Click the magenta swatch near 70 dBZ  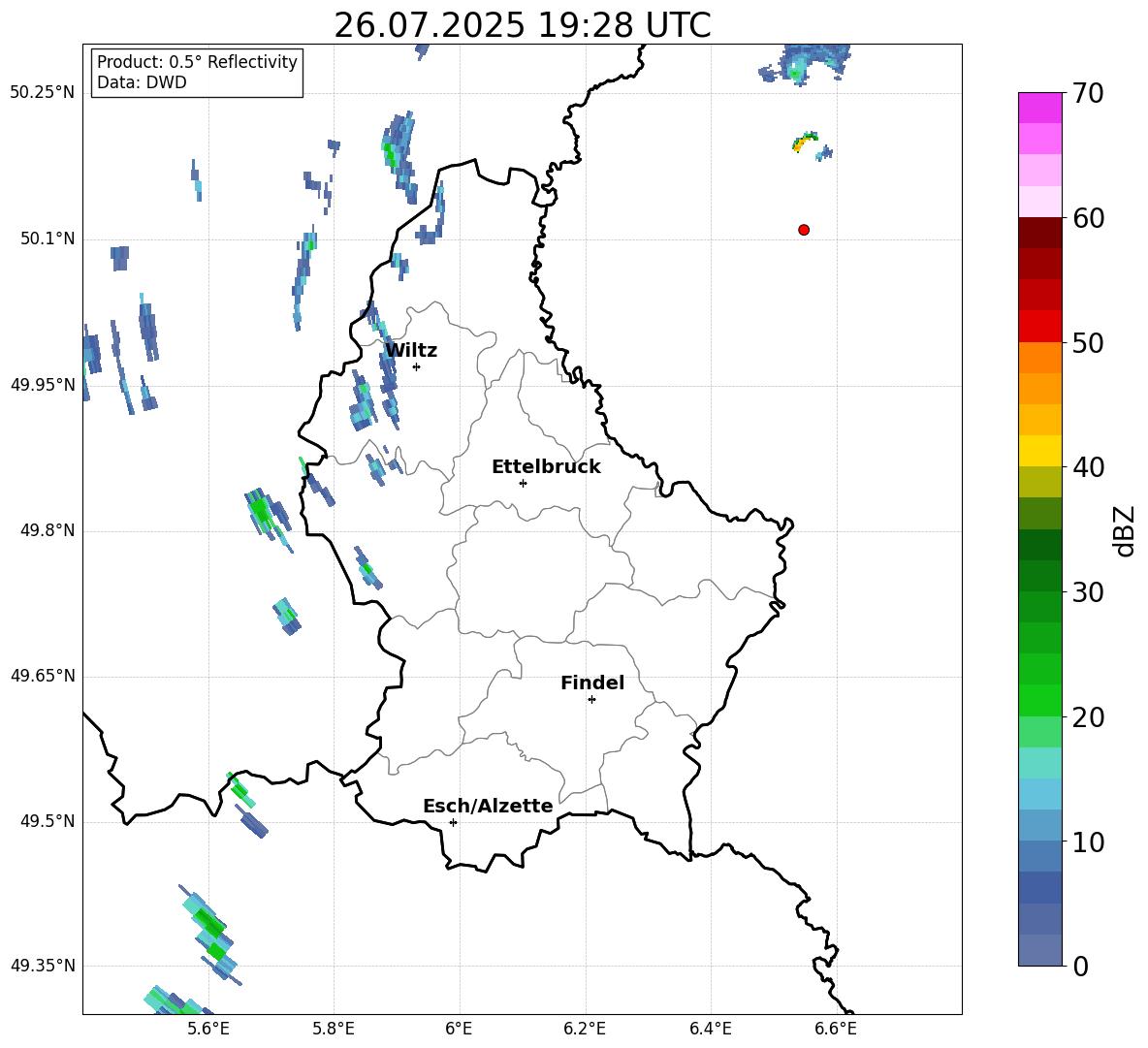point(1039,108)
